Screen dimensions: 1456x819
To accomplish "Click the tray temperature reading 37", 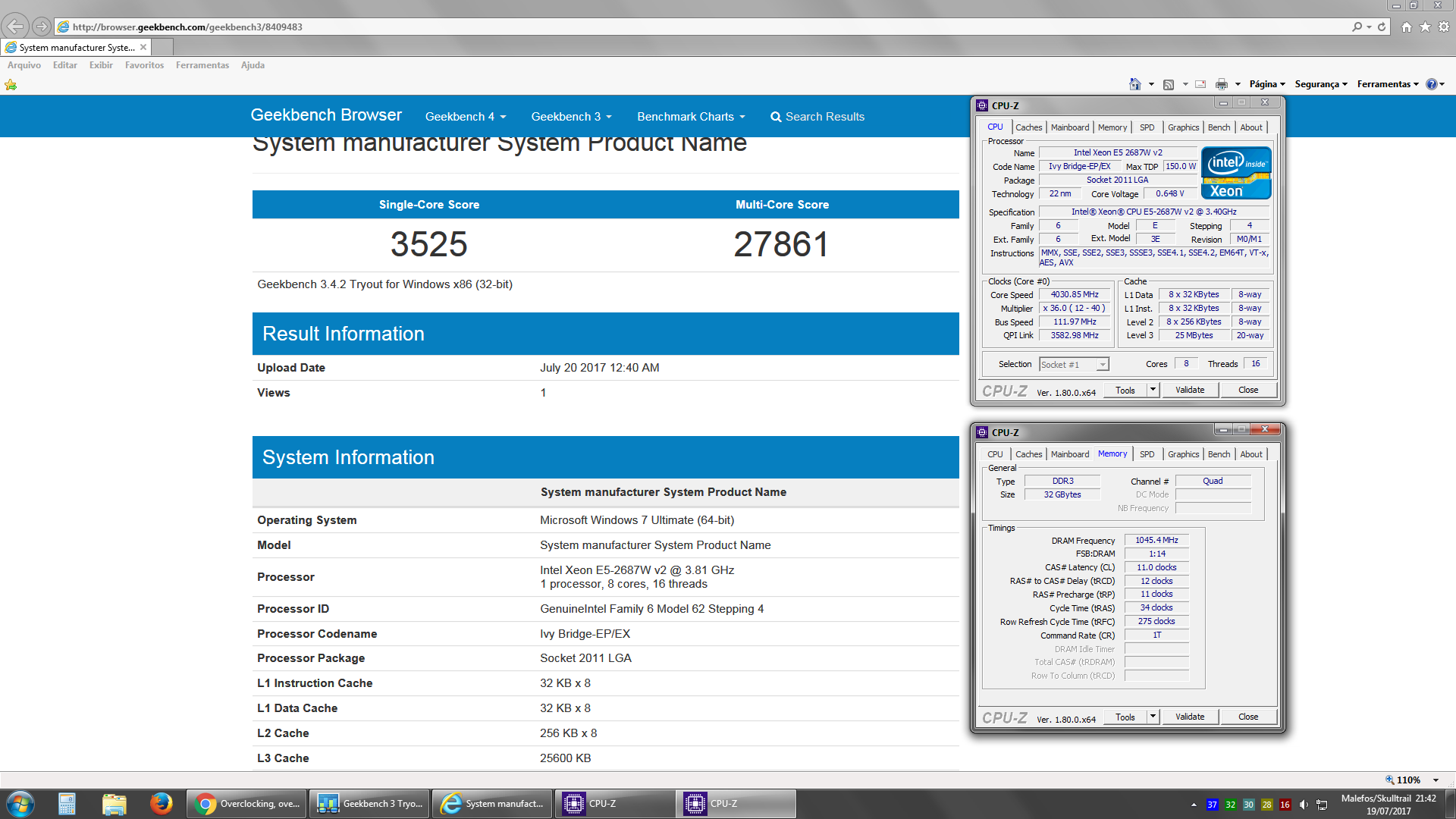I will coord(1212,805).
